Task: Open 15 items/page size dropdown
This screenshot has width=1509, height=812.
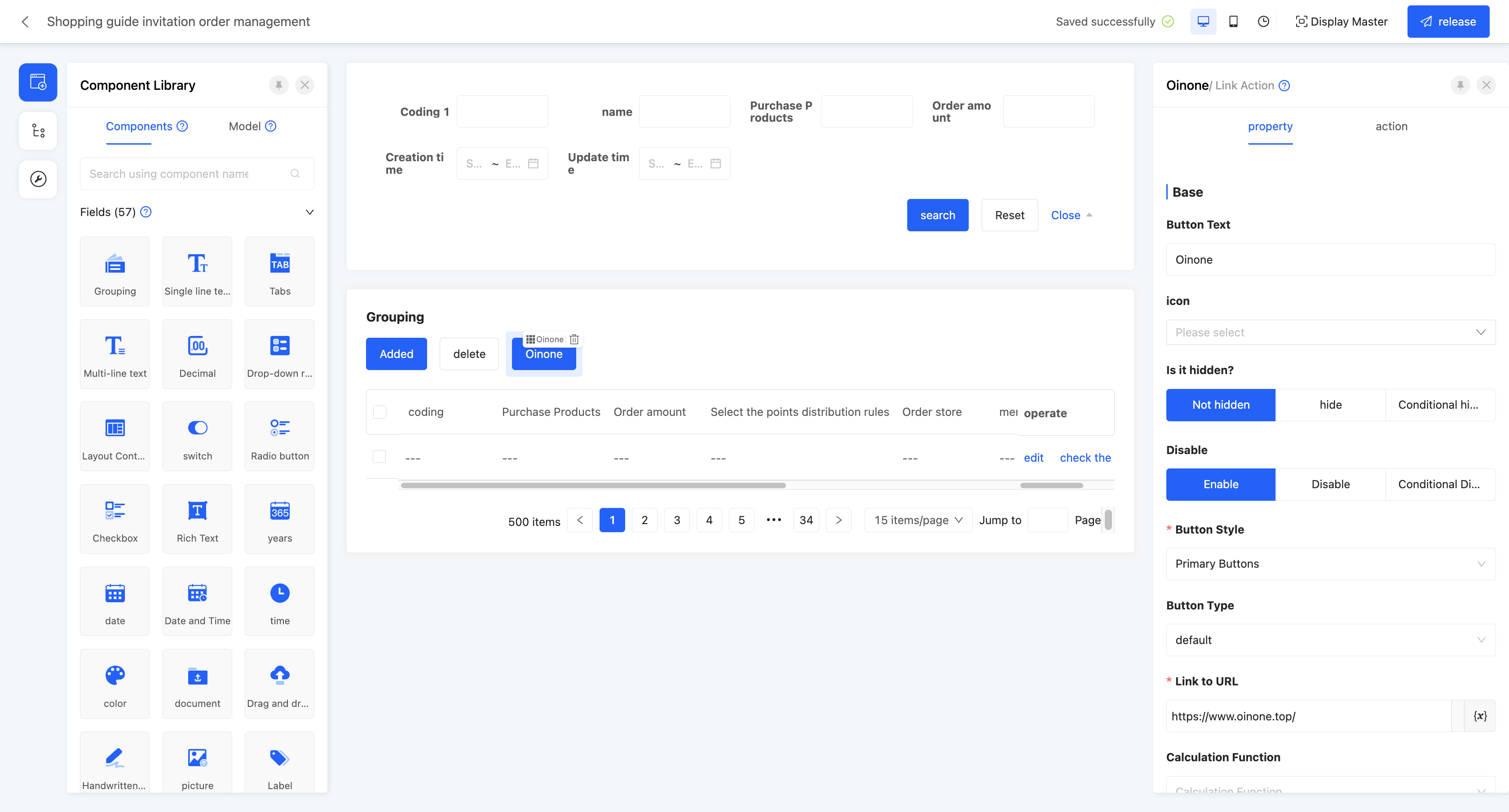Action: point(918,520)
